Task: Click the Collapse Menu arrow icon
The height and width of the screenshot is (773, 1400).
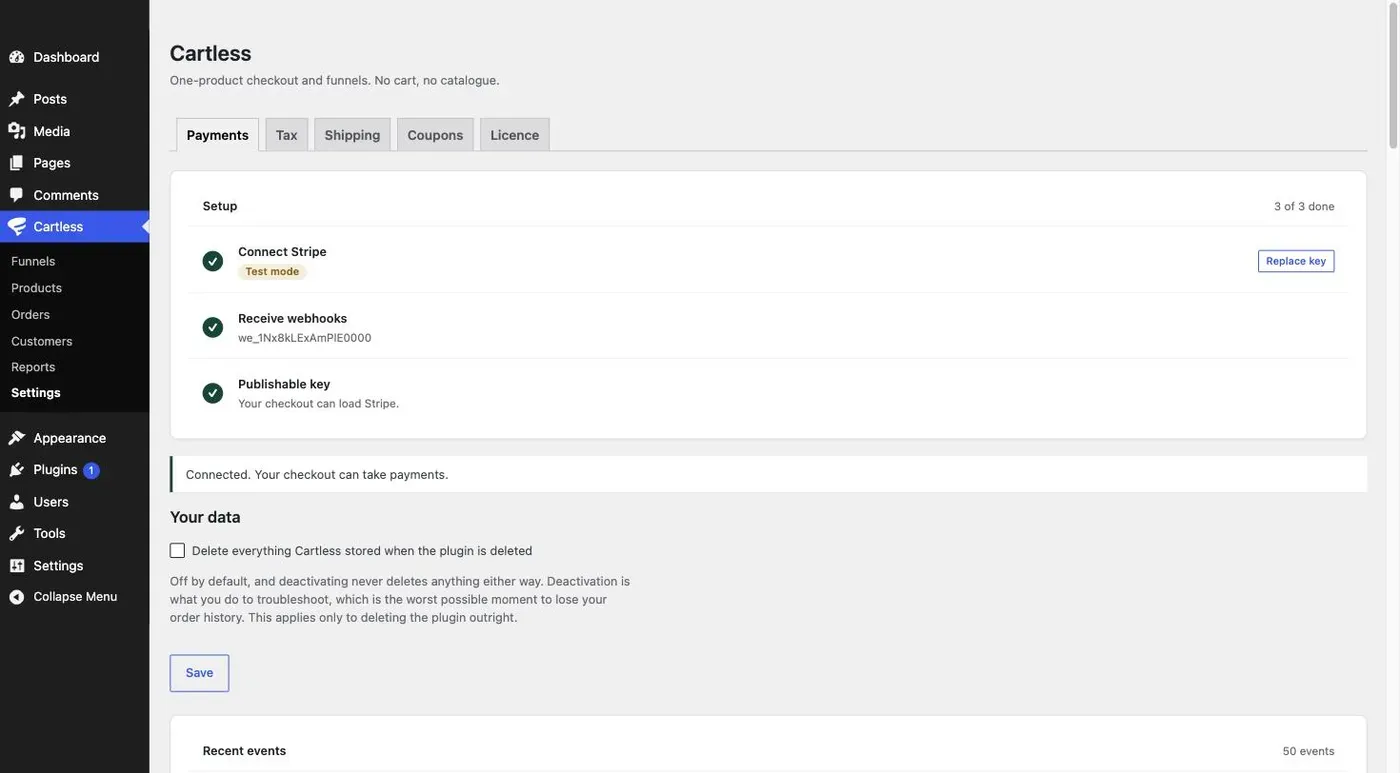Action: click(x=17, y=597)
